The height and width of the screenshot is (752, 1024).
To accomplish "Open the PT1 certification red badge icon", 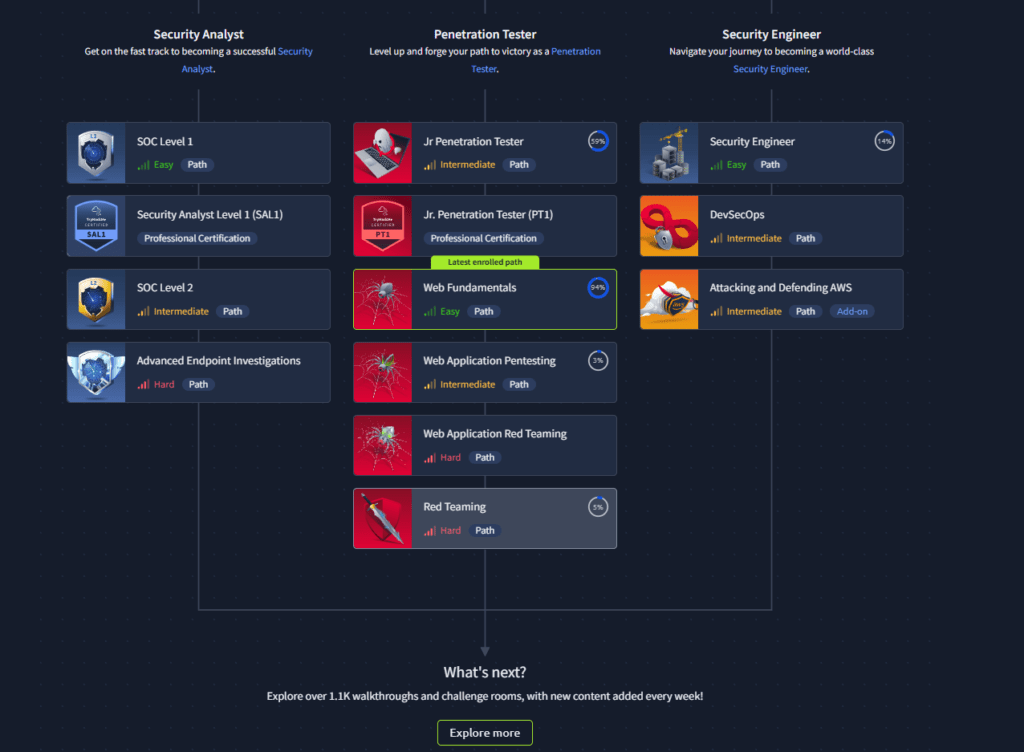I will pos(382,226).
